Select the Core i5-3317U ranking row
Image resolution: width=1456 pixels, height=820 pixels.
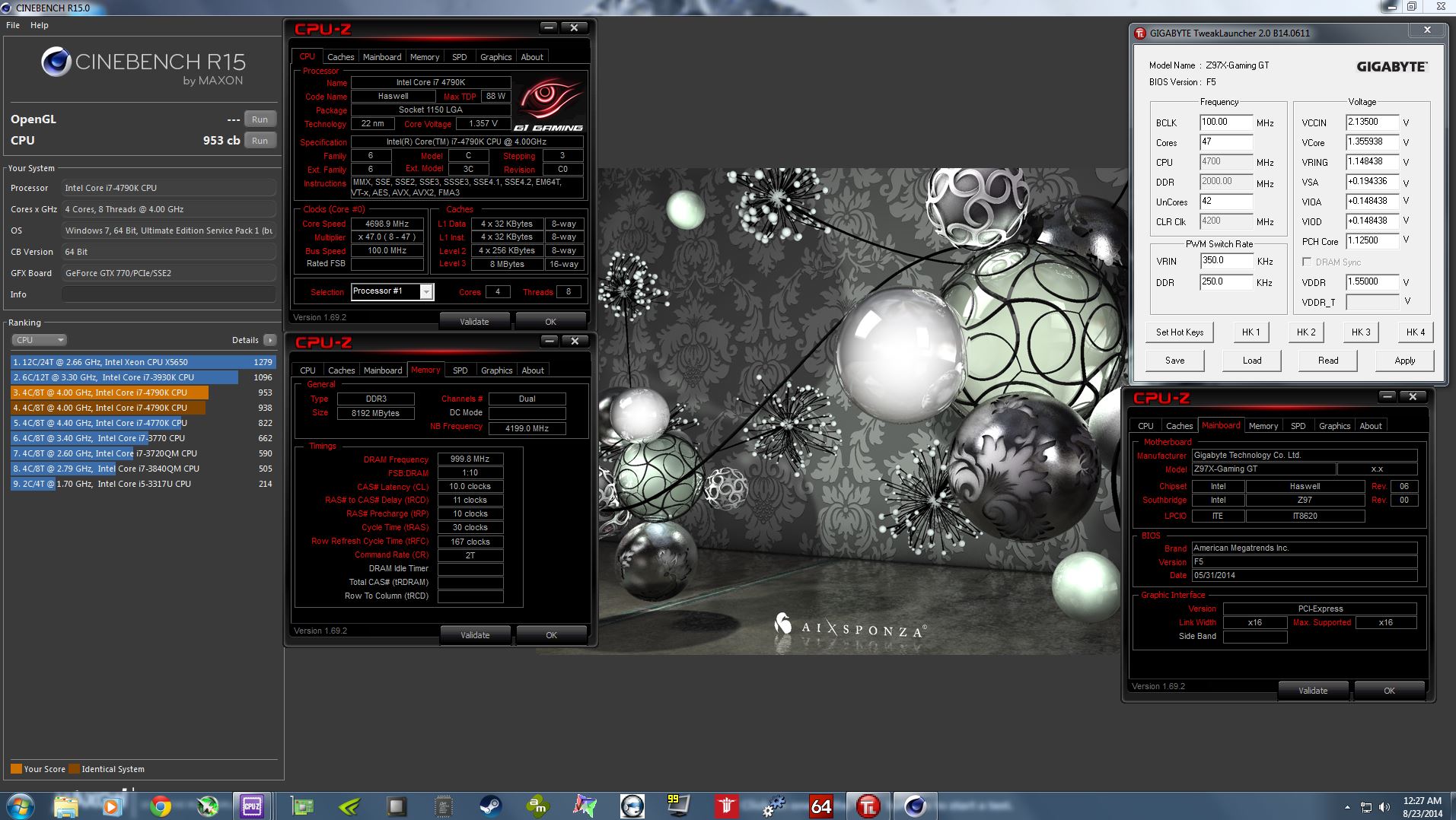(143, 484)
